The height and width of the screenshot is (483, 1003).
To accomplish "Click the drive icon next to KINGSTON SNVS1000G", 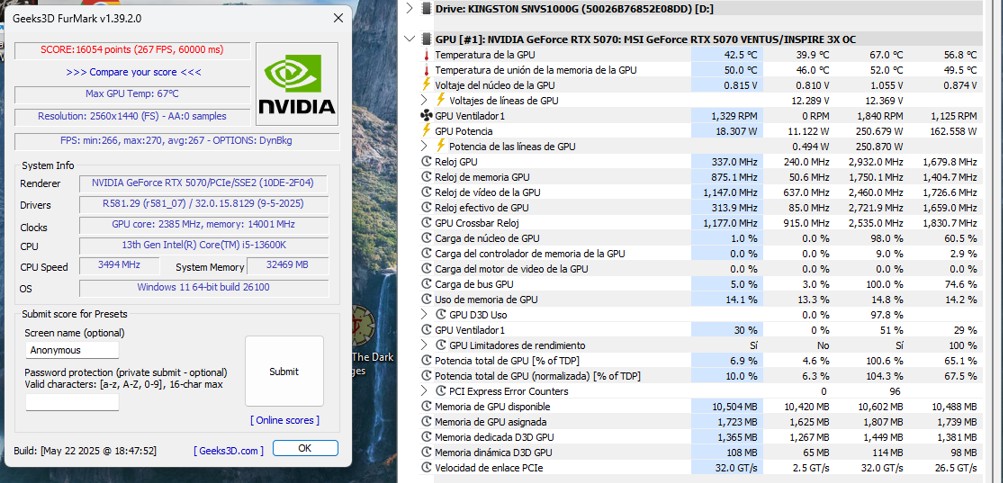I will pyautogui.click(x=426, y=8).
